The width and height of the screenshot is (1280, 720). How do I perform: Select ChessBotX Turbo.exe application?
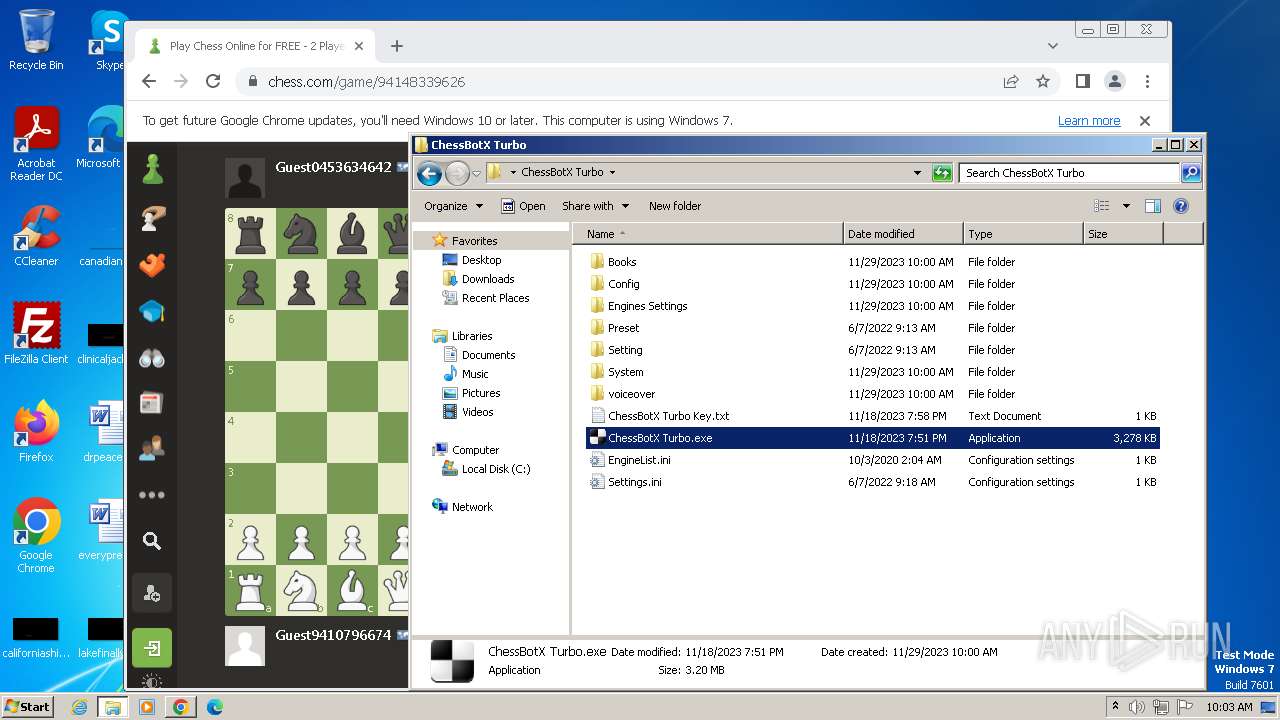[x=872, y=438]
